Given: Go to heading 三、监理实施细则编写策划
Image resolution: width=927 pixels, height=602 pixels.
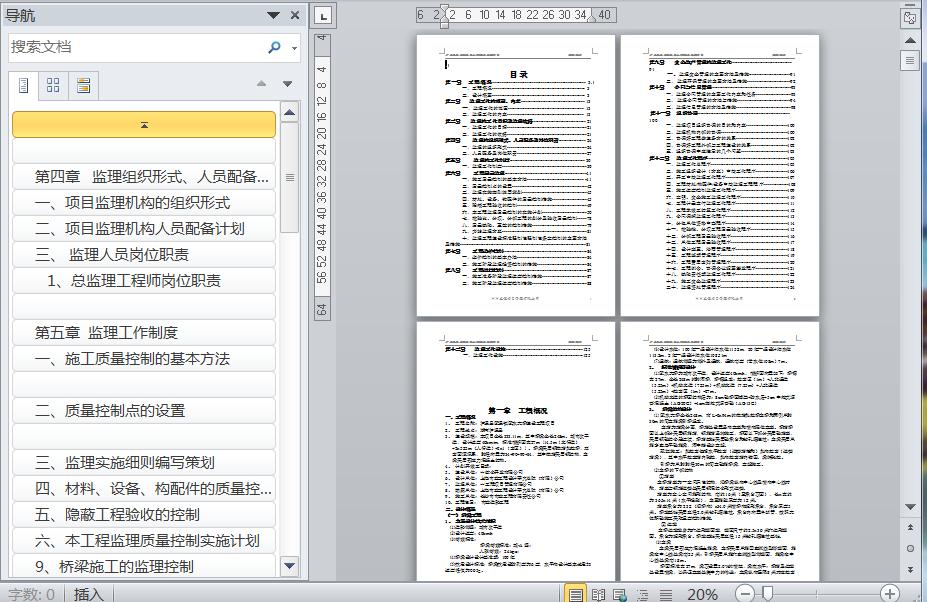Looking at the screenshot, I should 144,463.
